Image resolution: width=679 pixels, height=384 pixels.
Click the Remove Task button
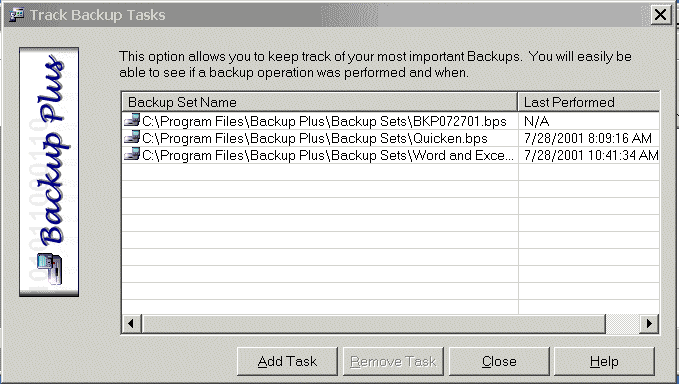(393, 361)
